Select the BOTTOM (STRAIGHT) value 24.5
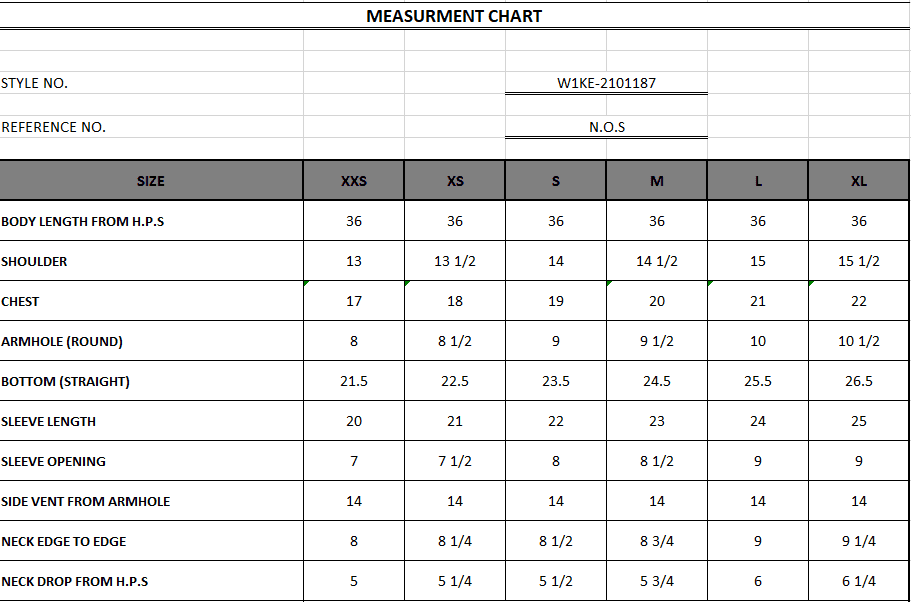Viewport: 911px width, 602px height. tap(656, 381)
